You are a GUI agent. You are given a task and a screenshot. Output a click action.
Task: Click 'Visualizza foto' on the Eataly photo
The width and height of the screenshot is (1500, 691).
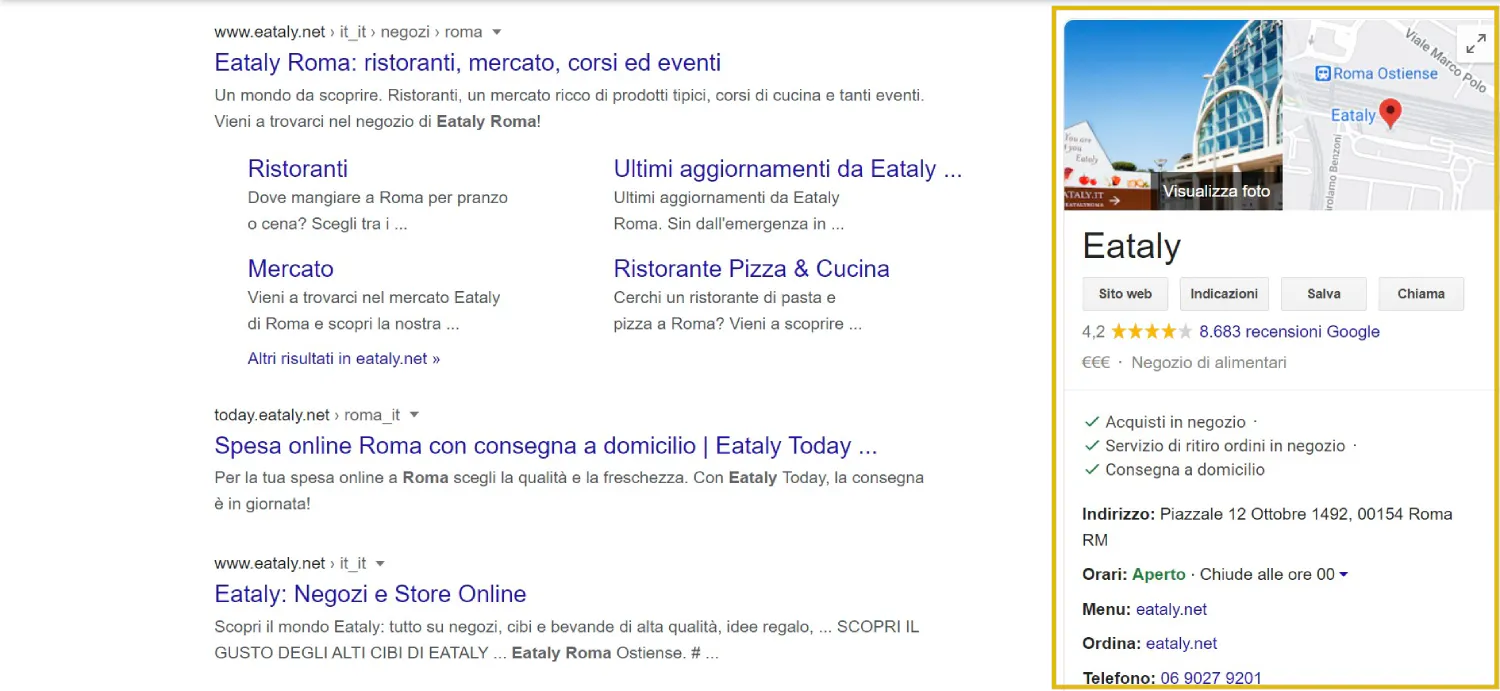[x=1216, y=191]
